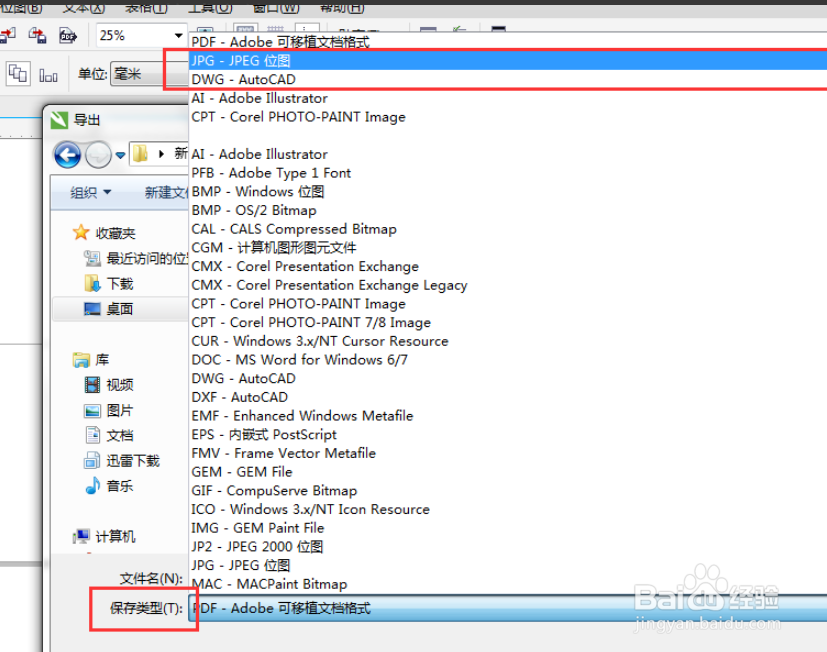Click the 库 libraries icon
The image size is (827, 652).
click(x=81, y=360)
